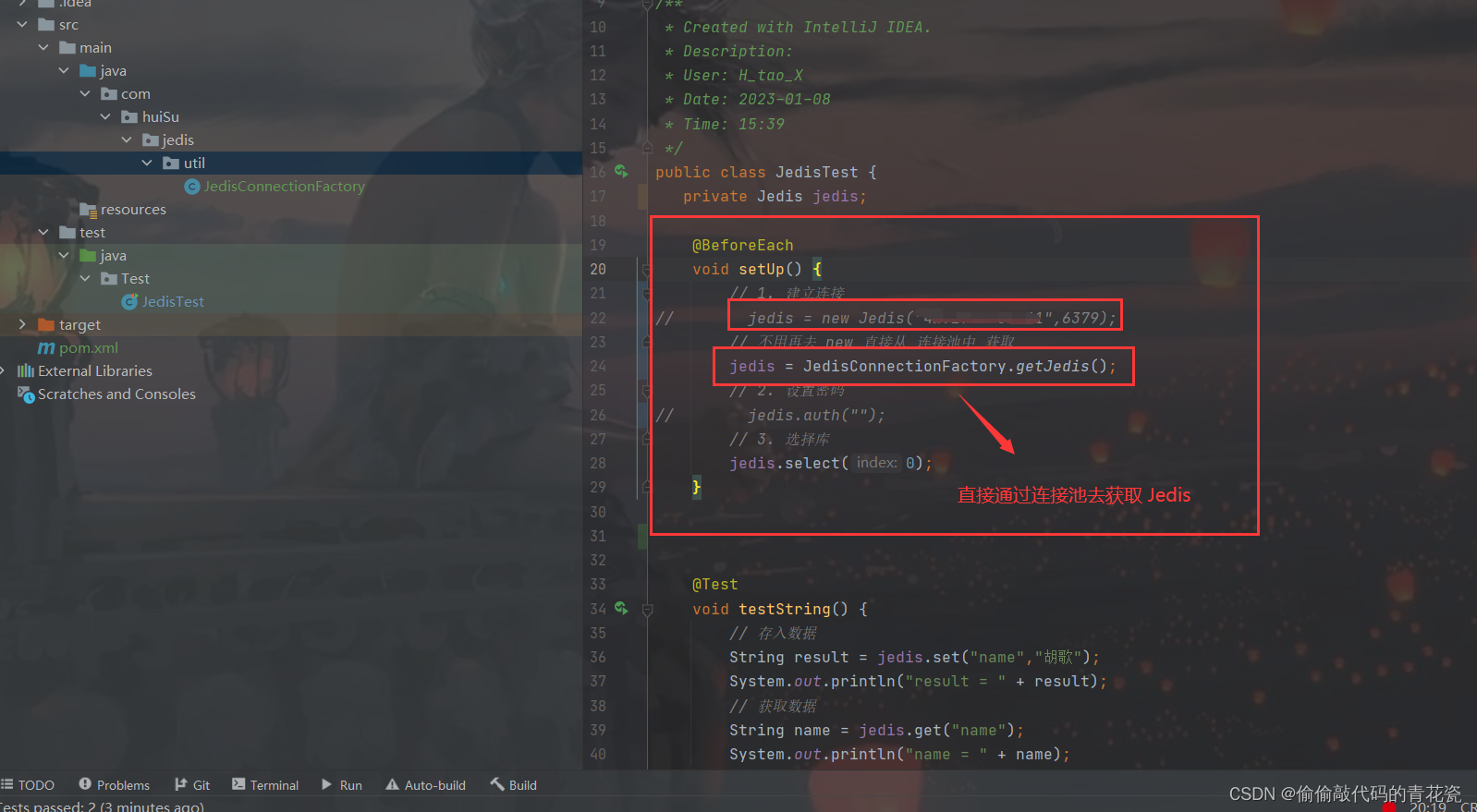Open JedisTest class in project tree
The width and height of the screenshot is (1477, 812).
point(173,302)
